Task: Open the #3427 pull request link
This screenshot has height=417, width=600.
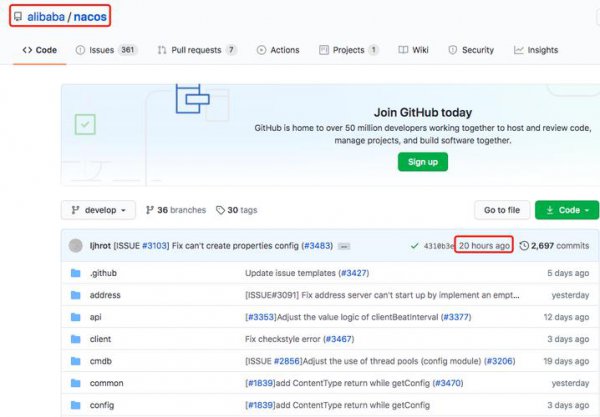Action: point(354,273)
